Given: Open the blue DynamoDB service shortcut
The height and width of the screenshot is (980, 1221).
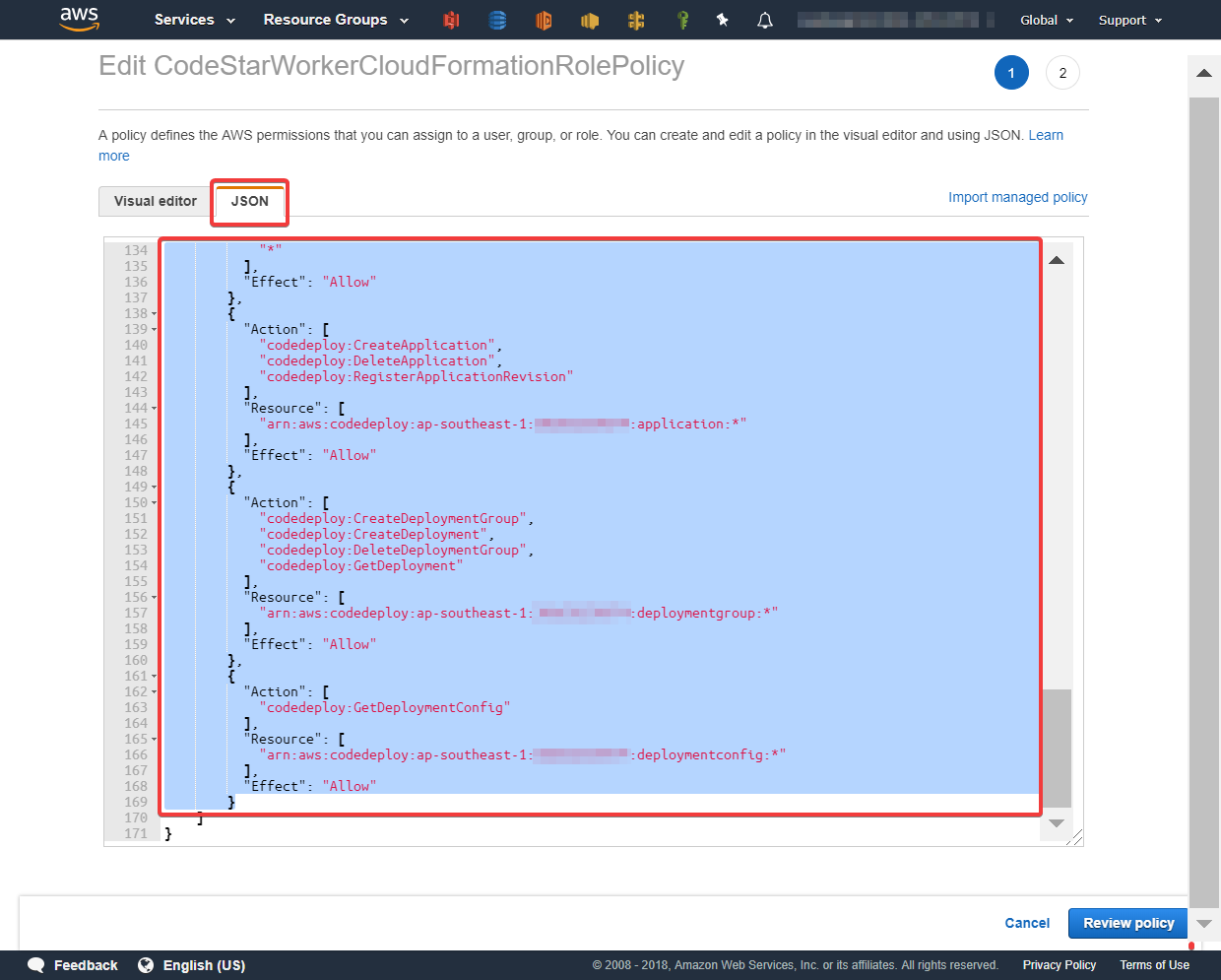Looking at the screenshot, I should pyautogui.click(x=497, y=20).
